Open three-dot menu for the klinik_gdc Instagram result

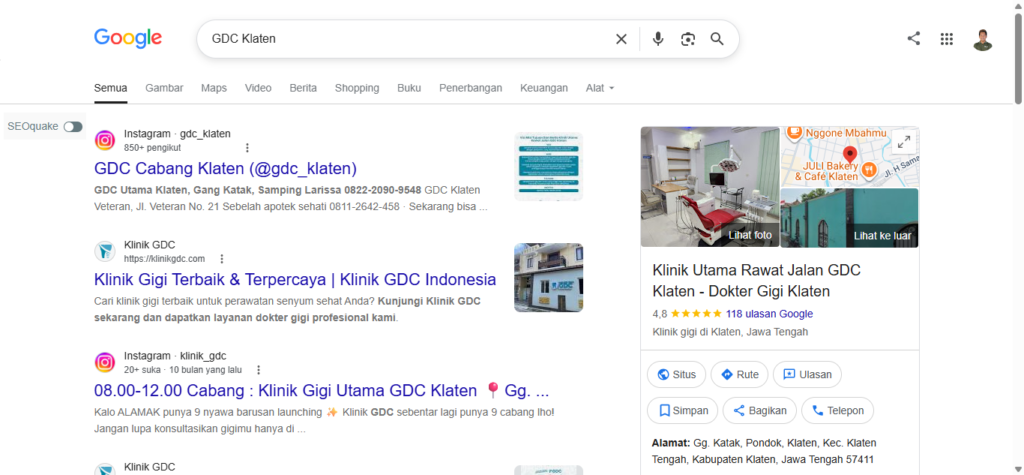259,370
